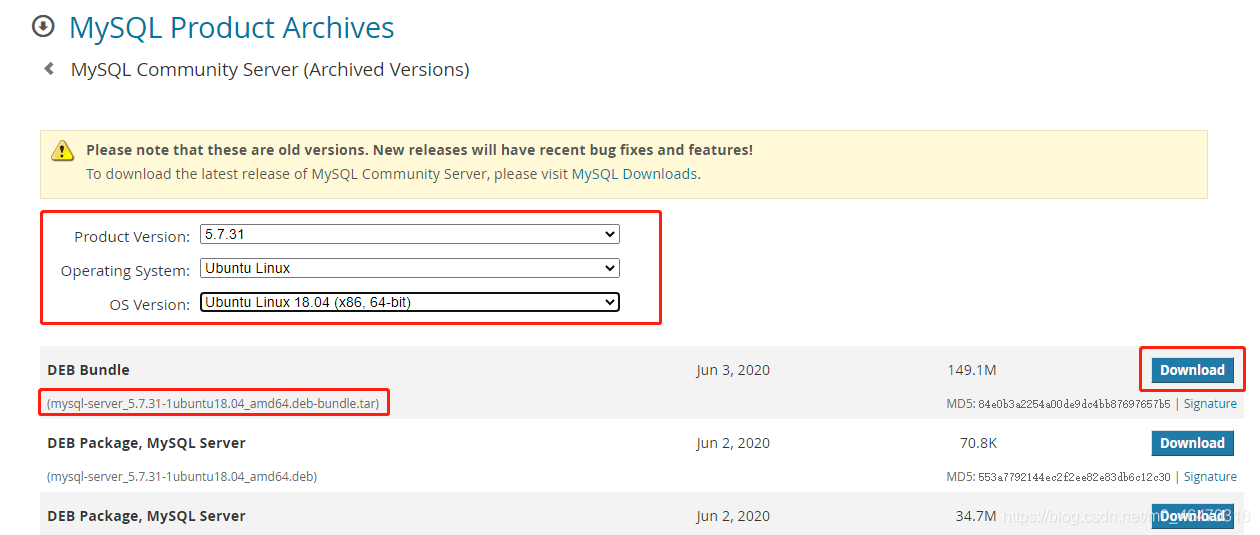This screenshot has width=1260, height=535.
Task: Open the OS Version dropdown
Action: 409,302
